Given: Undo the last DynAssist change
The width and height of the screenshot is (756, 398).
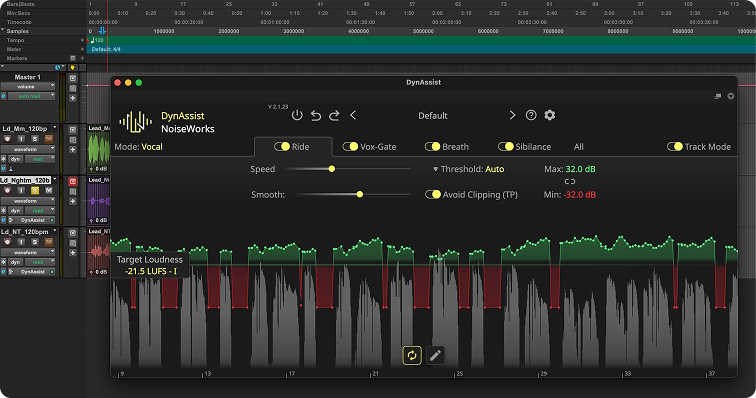Looking at the screenshot, I should click(x=316, y=115).
